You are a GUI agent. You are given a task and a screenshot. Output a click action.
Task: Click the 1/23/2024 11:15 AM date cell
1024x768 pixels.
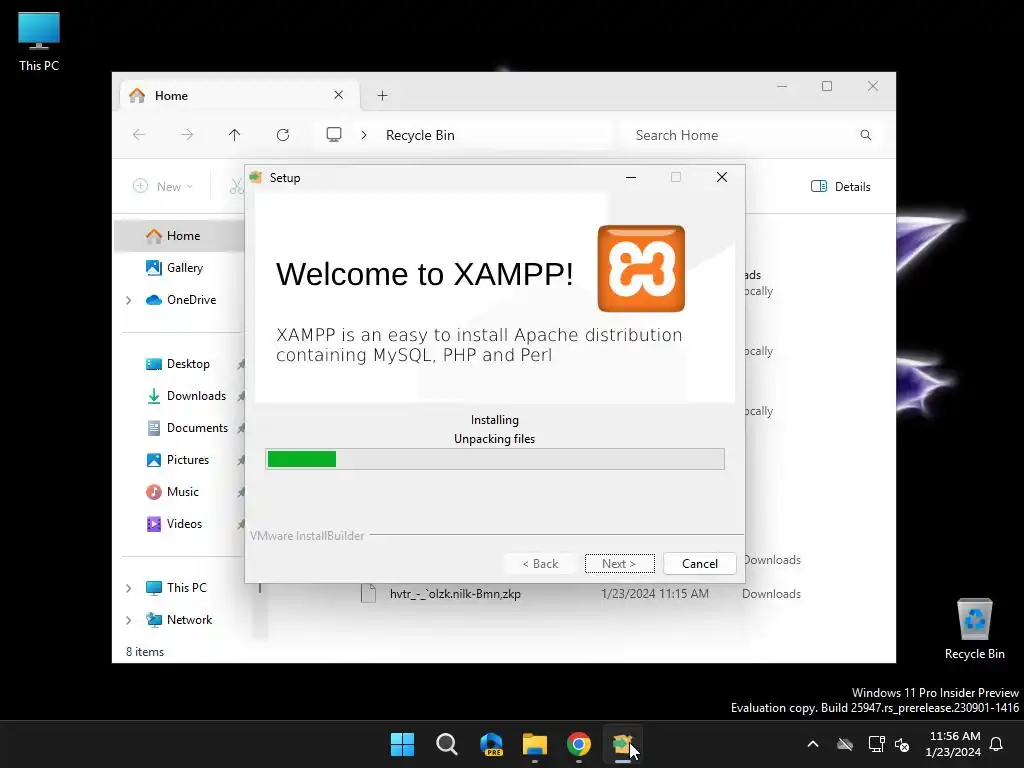(655, 594)
